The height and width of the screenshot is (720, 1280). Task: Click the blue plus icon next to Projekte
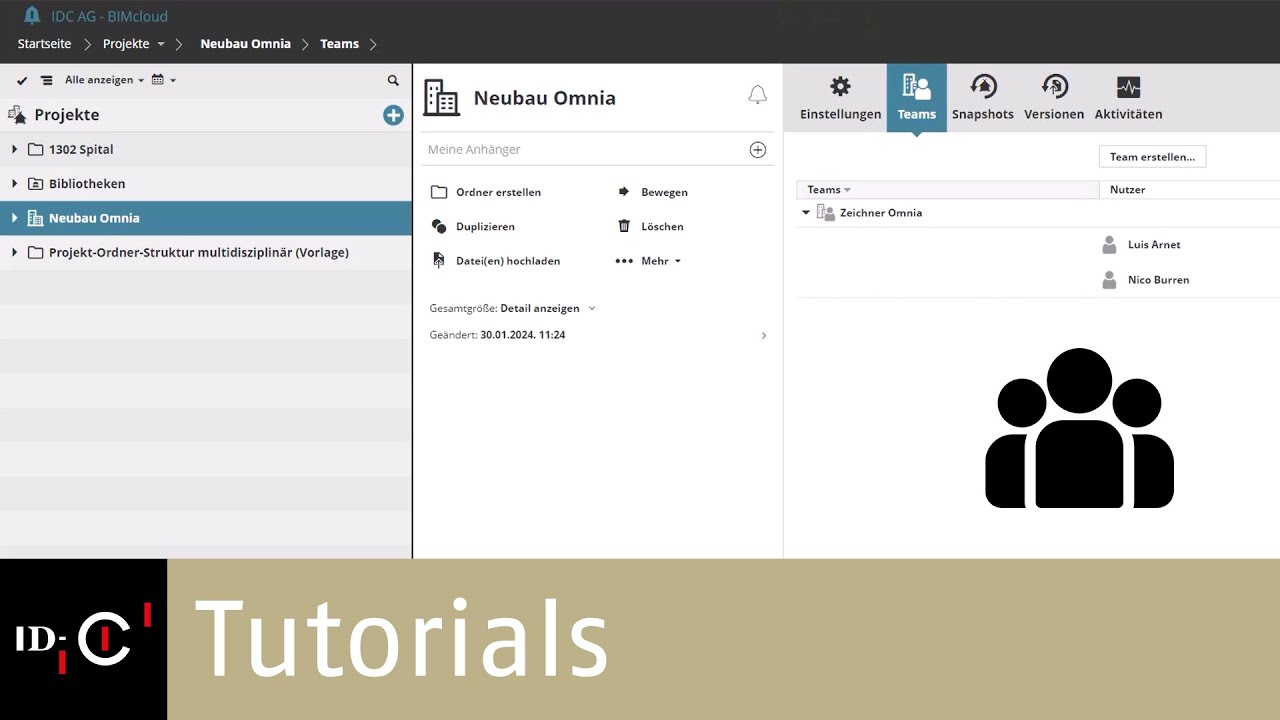pyautogui.click(x=393, y=115)
